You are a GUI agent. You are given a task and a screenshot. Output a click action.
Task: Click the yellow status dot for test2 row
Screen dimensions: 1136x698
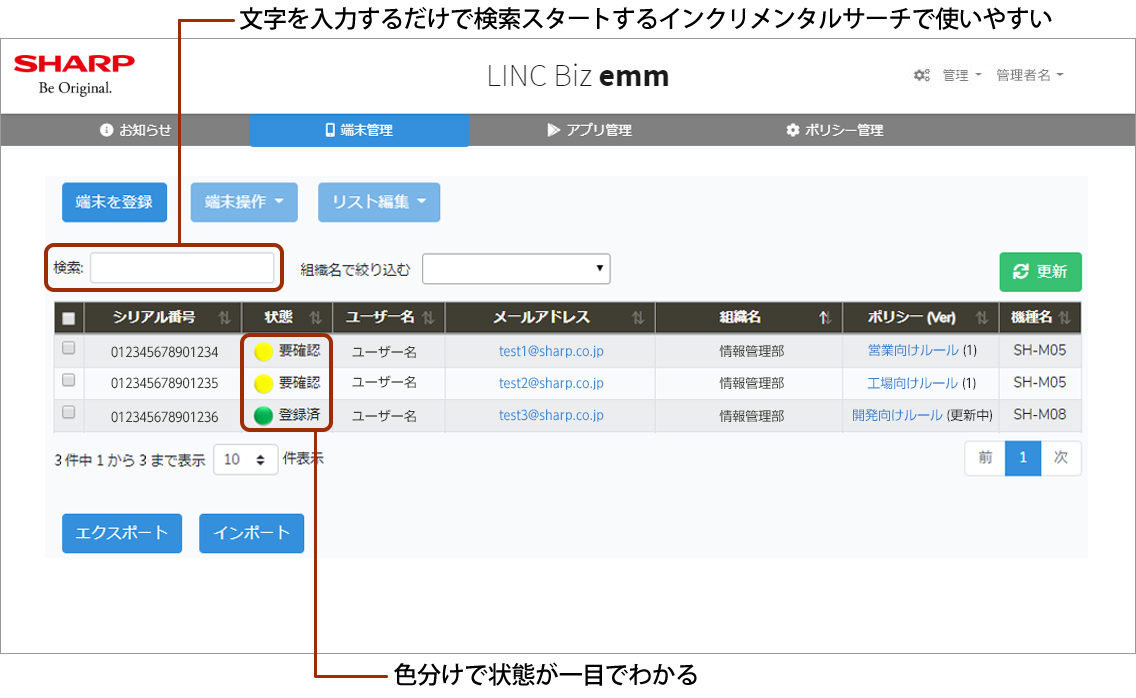264,383
